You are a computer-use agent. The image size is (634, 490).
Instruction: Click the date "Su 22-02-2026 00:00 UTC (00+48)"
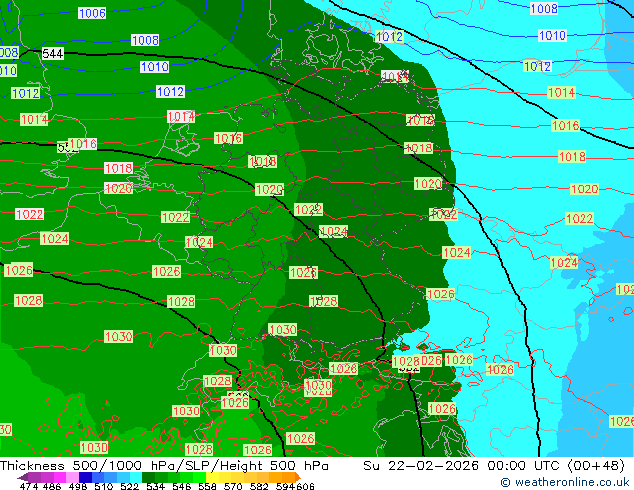coord(494,466)
